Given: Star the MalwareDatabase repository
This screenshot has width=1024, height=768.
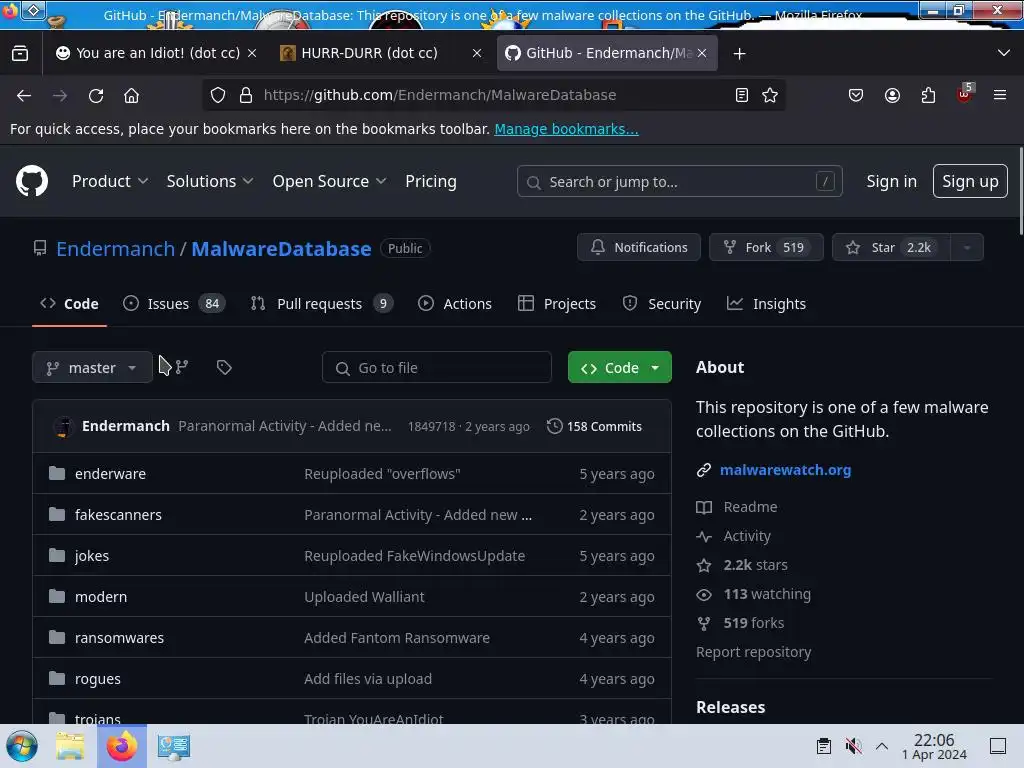Looking at the screenshot, I should click(891, 248).
